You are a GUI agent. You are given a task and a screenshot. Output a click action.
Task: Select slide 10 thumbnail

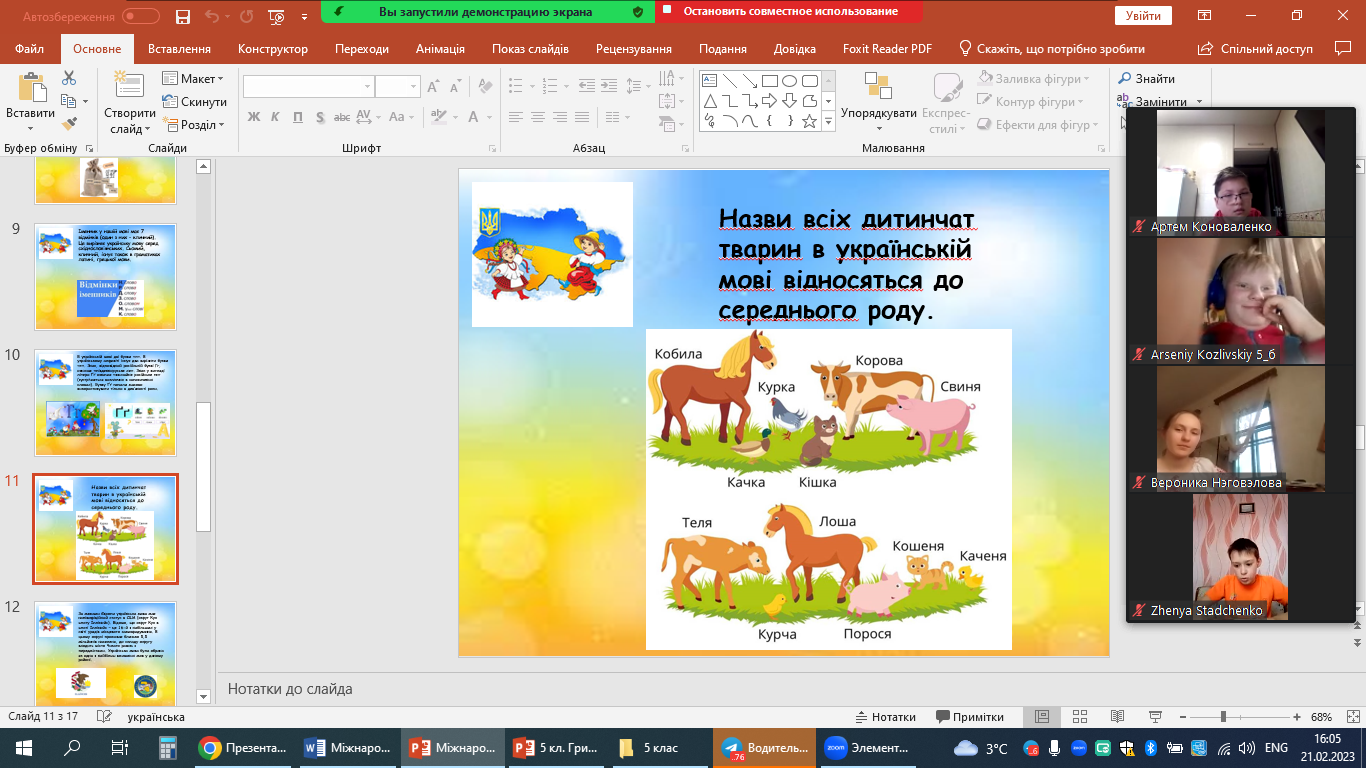[x=106, y=402]
